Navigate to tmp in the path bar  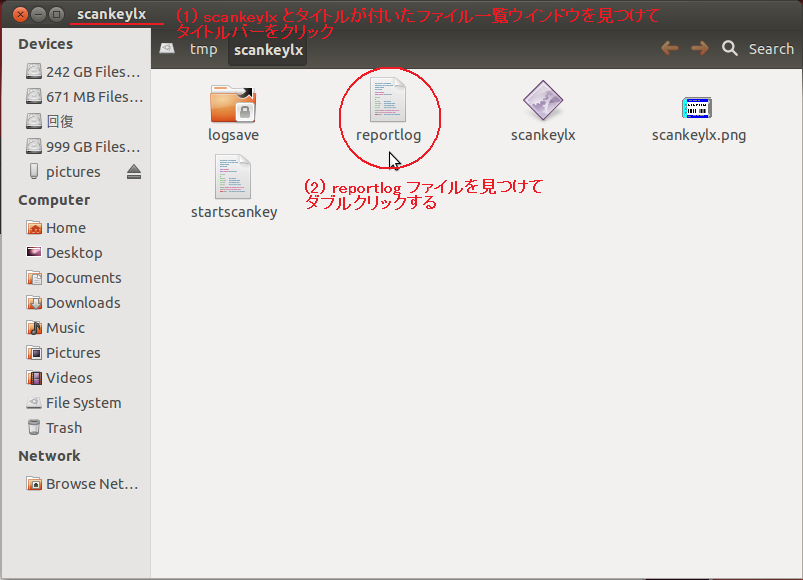click(204, 49)
